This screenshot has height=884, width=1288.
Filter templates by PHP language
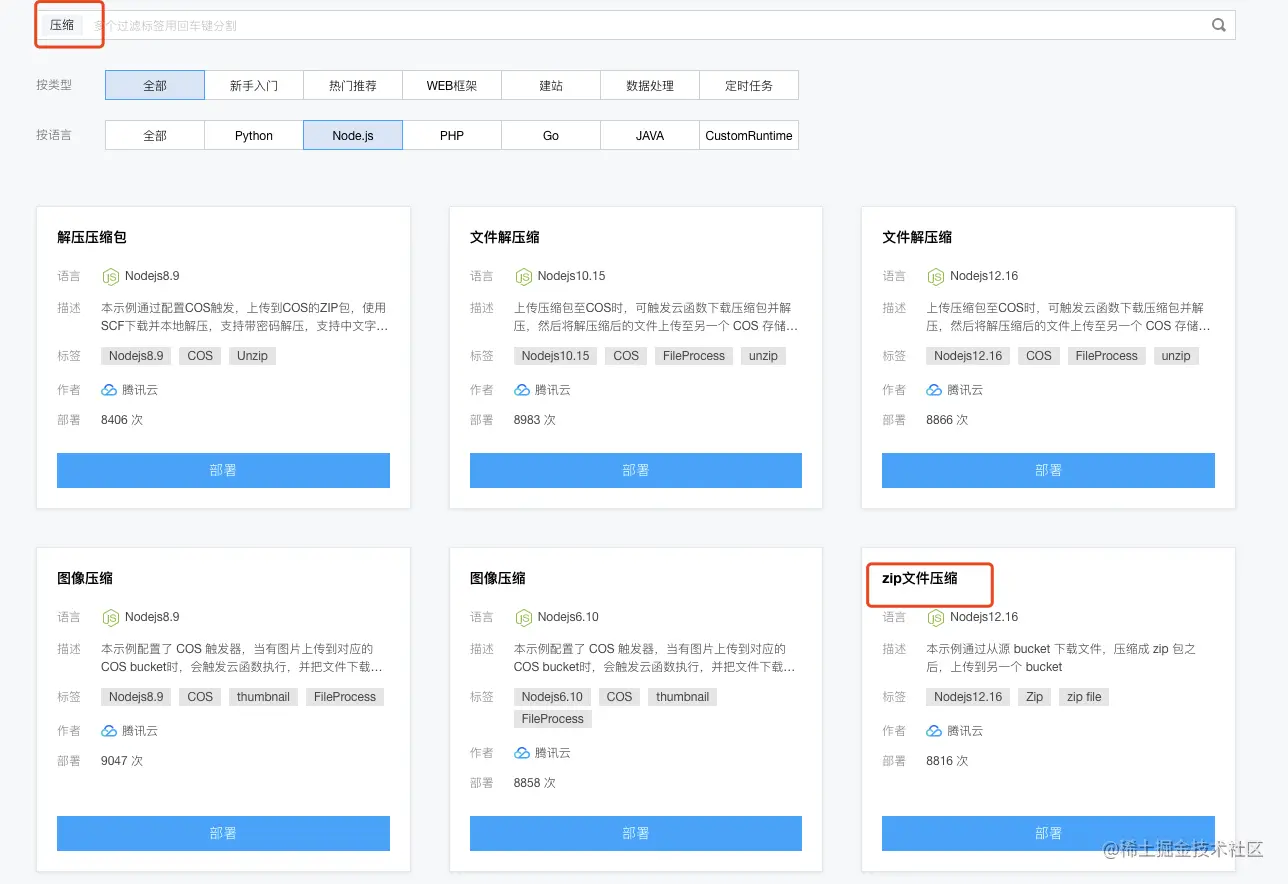click(452, 135)
